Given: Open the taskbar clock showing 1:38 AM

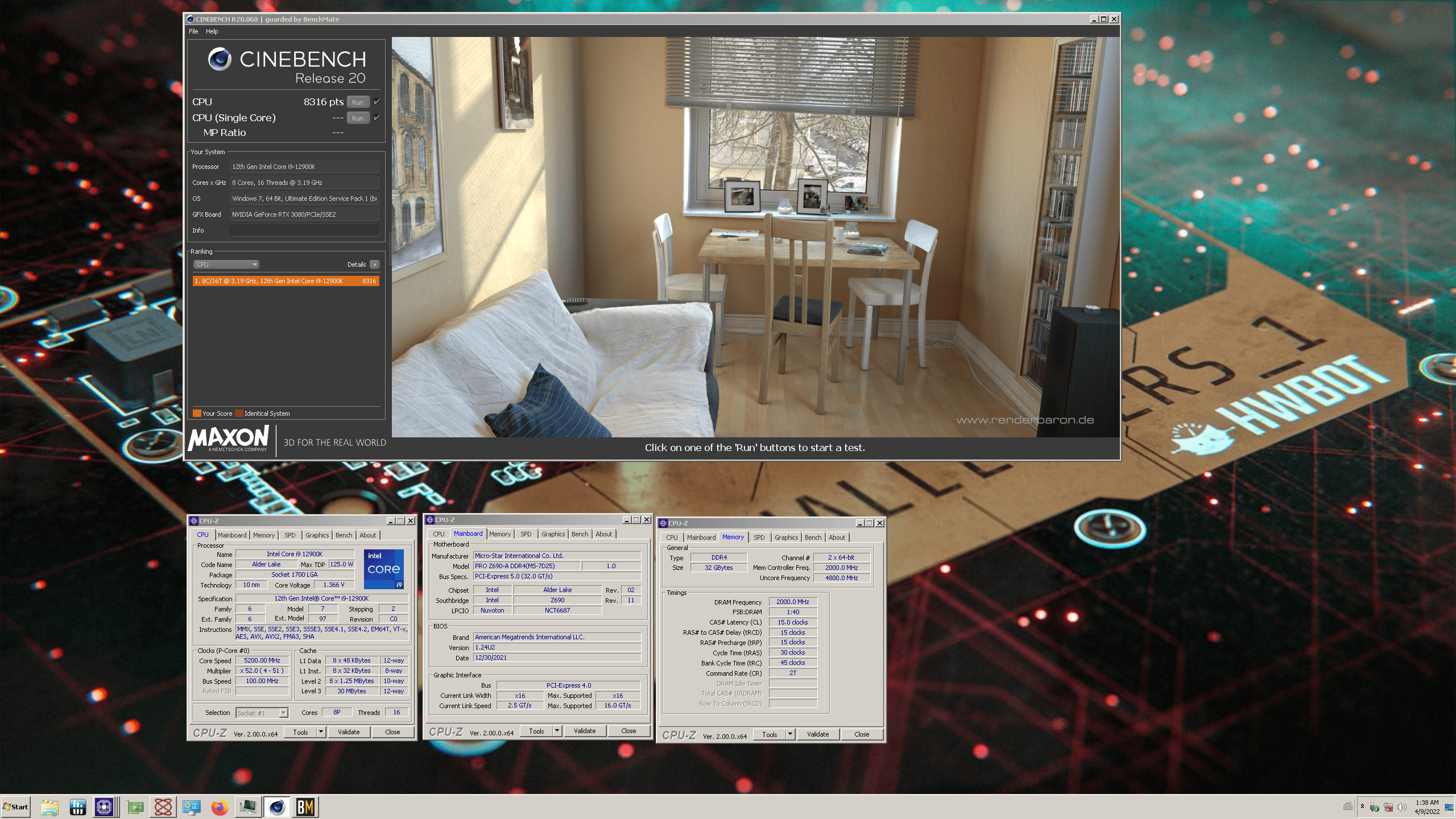Looking at the screenshot, I should 1427,807.
